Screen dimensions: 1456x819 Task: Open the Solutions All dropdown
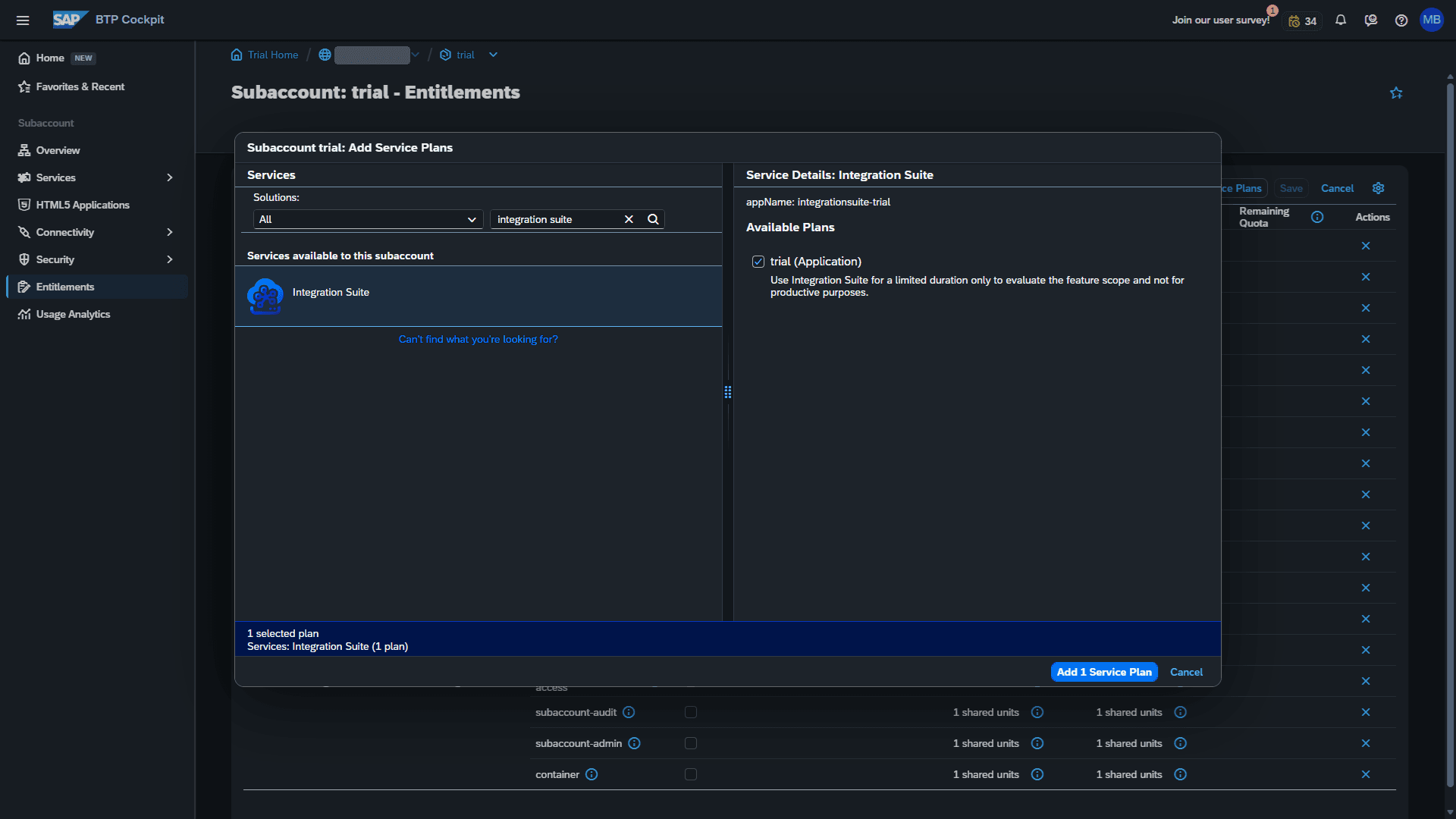click(x=368, y=219)
